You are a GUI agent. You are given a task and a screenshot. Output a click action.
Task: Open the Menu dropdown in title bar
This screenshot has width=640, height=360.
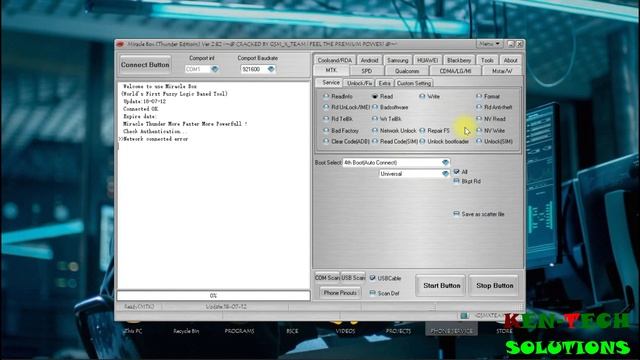click(x=489, y=44)
